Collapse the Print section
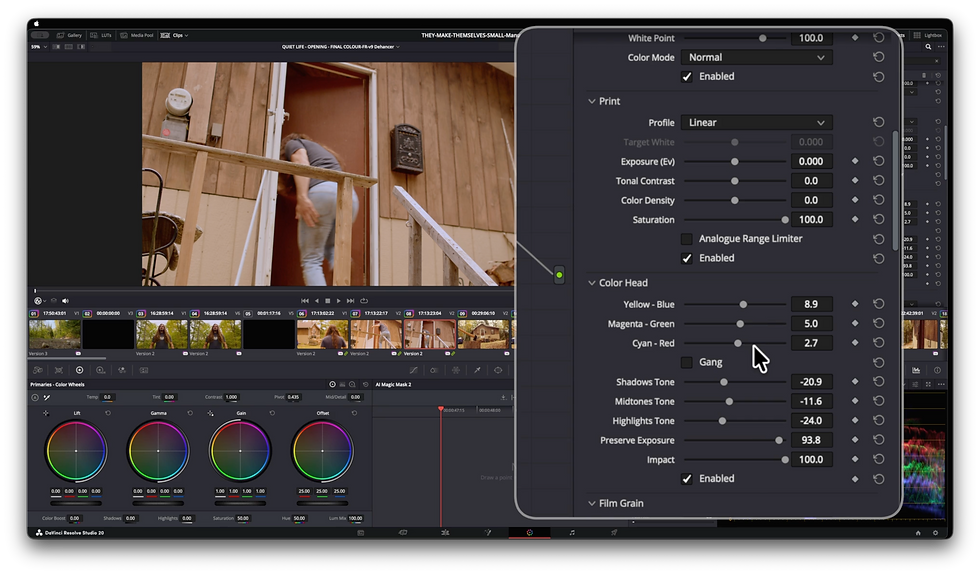 592,101
